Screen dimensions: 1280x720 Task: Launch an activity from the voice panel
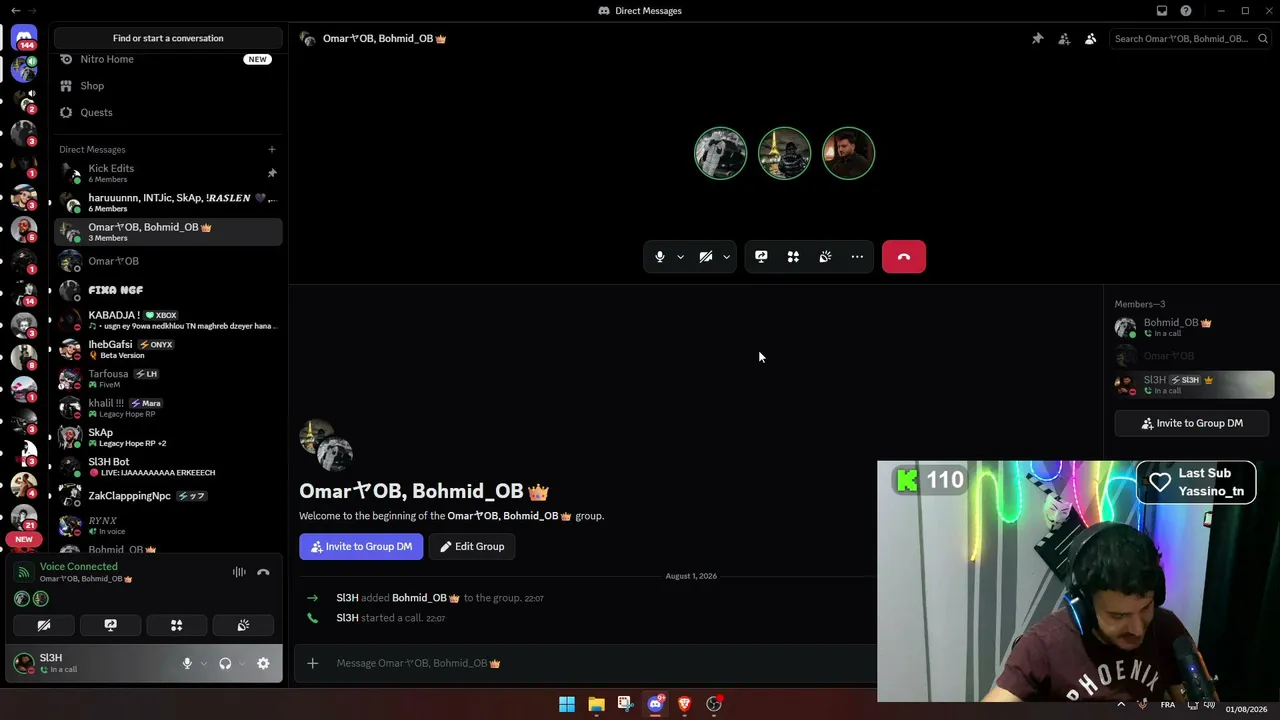(176, 626)
